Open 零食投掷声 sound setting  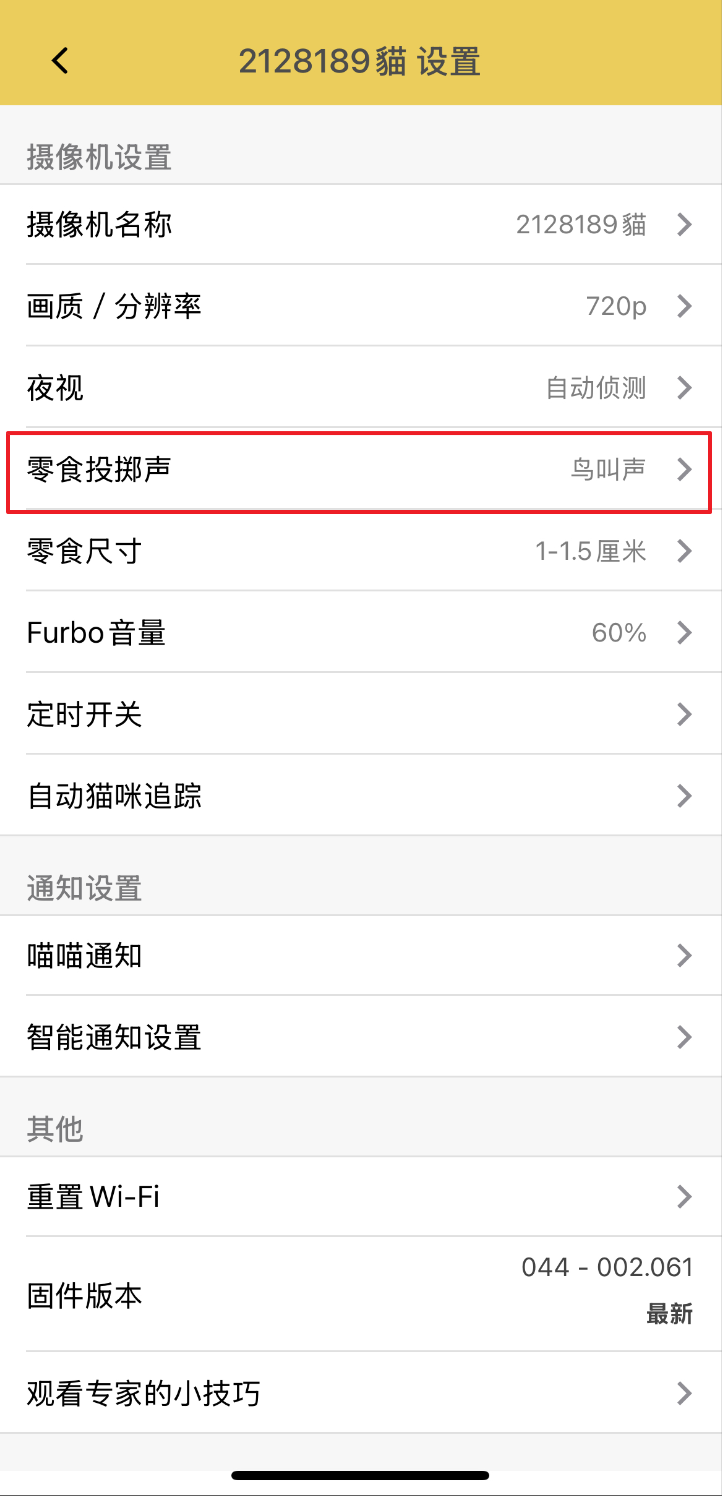[99, 468]
